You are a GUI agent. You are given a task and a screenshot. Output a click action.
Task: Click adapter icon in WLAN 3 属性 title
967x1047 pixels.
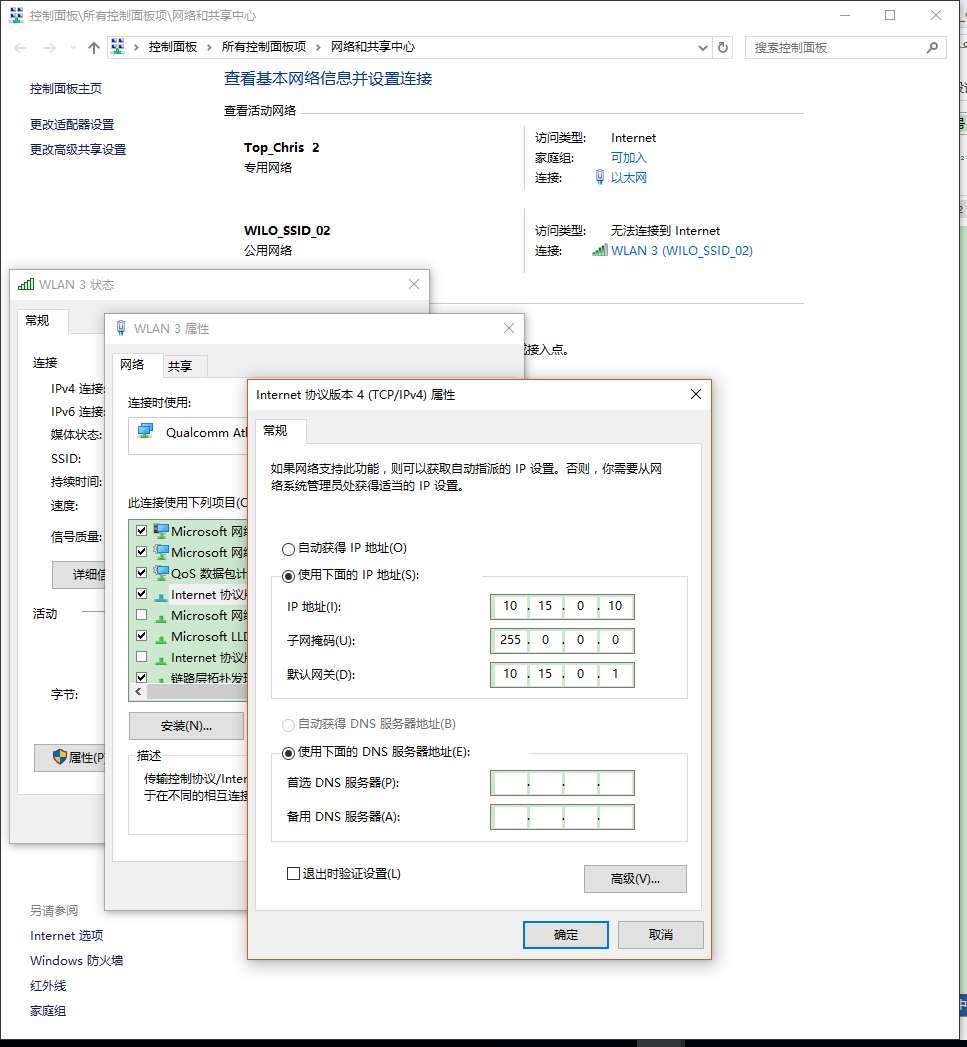[x=121, y=328]
